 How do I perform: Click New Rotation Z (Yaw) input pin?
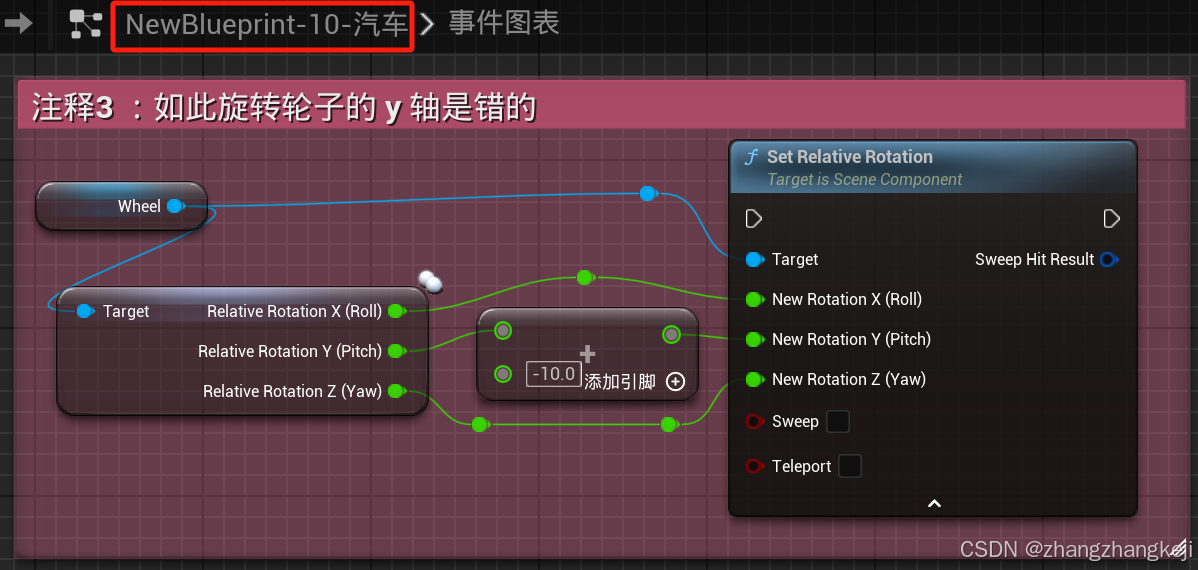(x=754, y=379)
